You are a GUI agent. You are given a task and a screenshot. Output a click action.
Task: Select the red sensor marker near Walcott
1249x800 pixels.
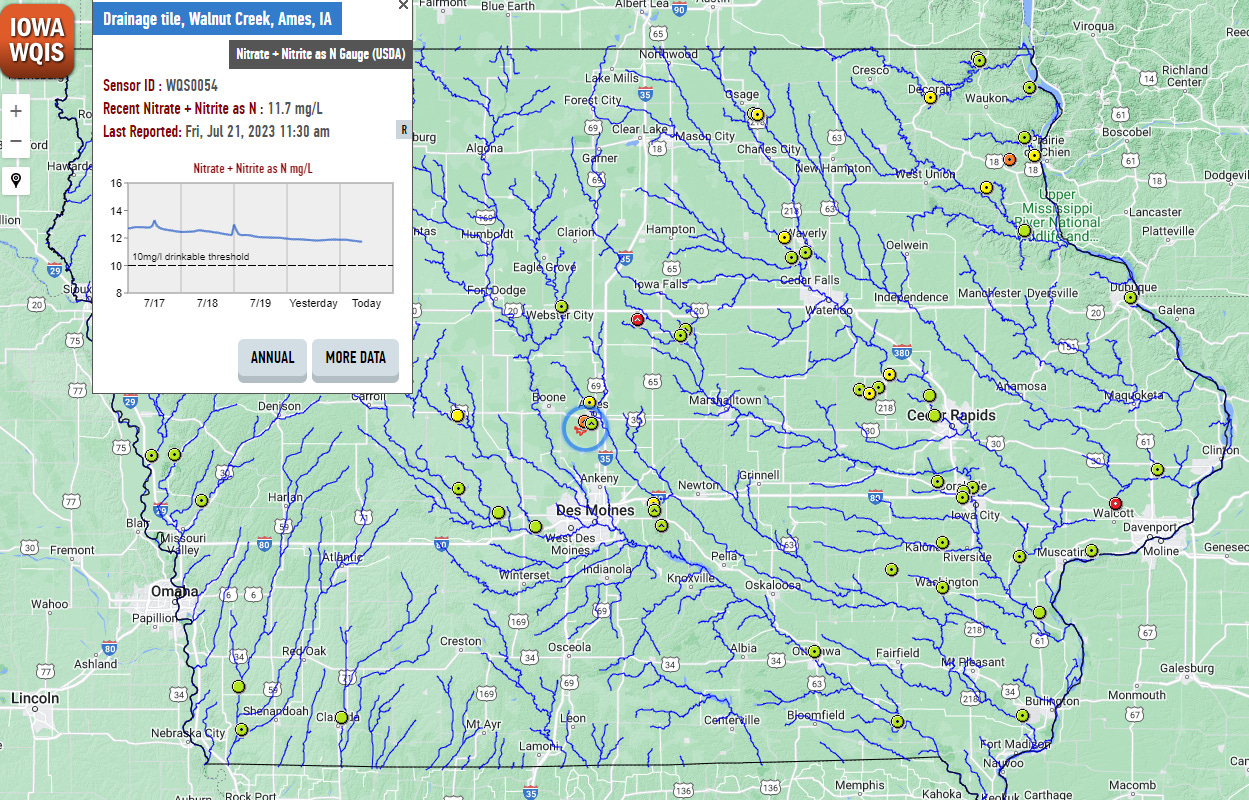pyautogui.click(x=1116, y=503)
